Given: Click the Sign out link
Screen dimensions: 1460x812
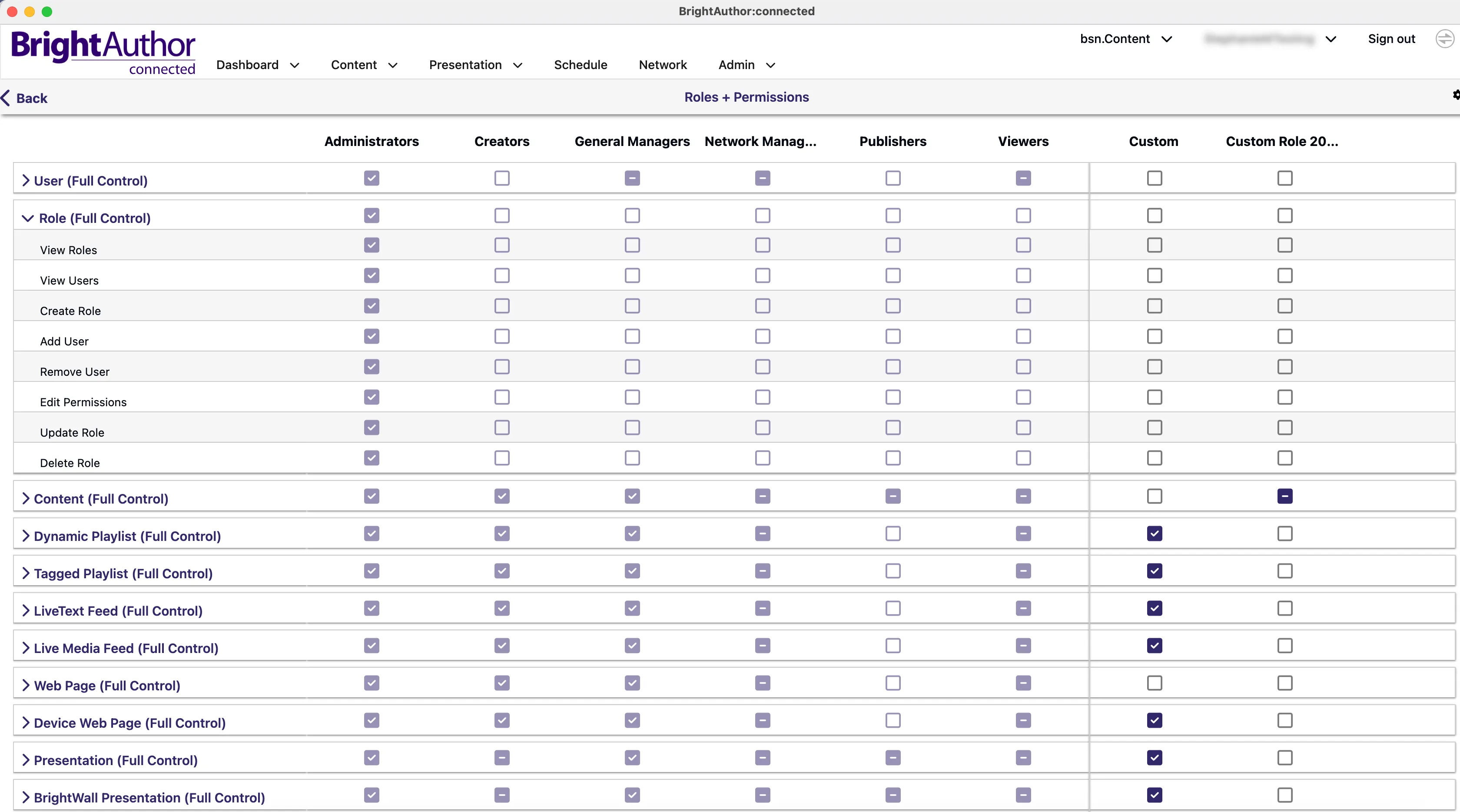Looking at the screenshot, I should pyautogui.click(x=1391, y=39).
